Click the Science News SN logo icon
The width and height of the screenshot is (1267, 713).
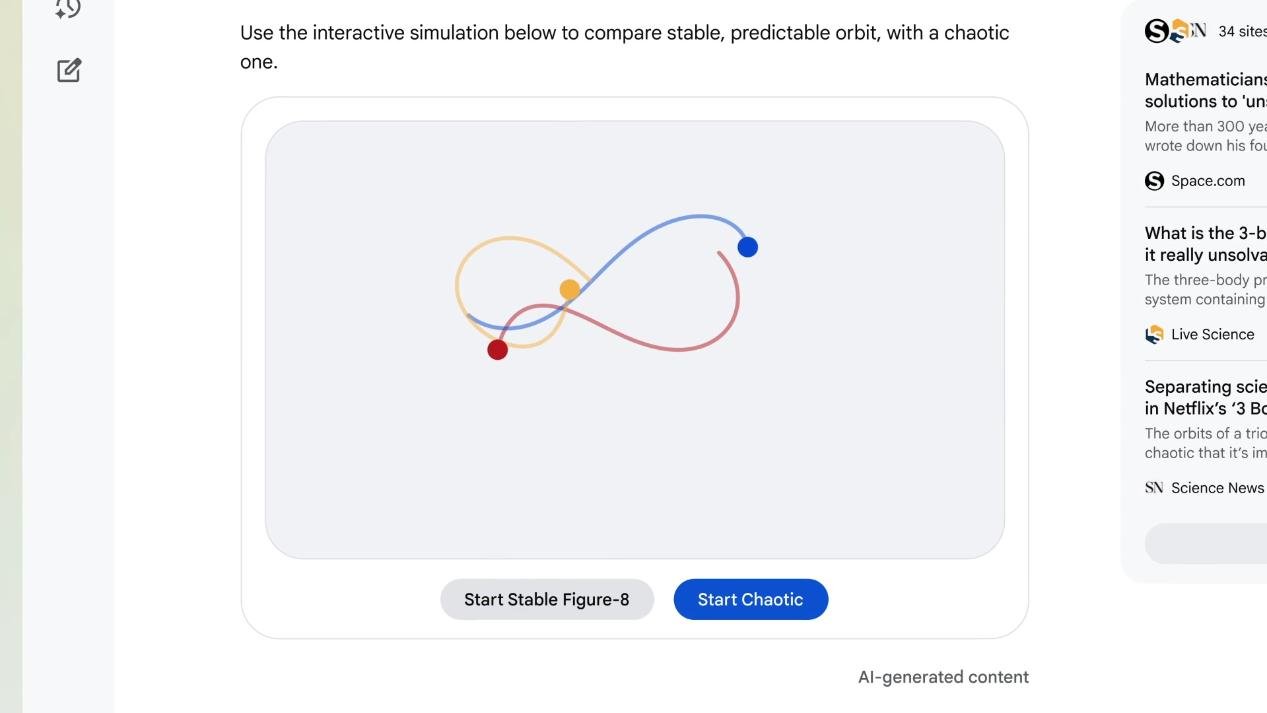tap(1154, 488)
